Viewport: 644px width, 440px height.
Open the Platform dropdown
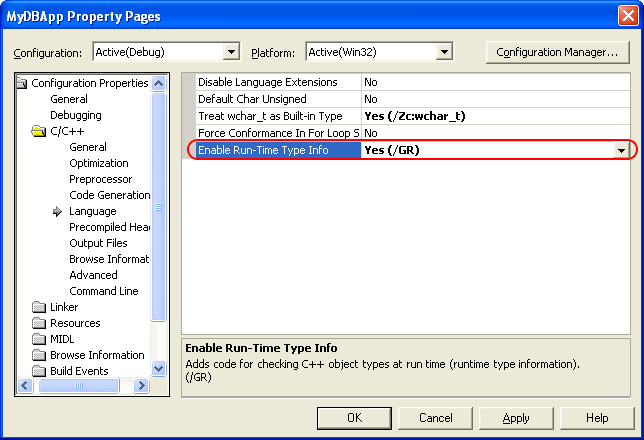(443, 52)
